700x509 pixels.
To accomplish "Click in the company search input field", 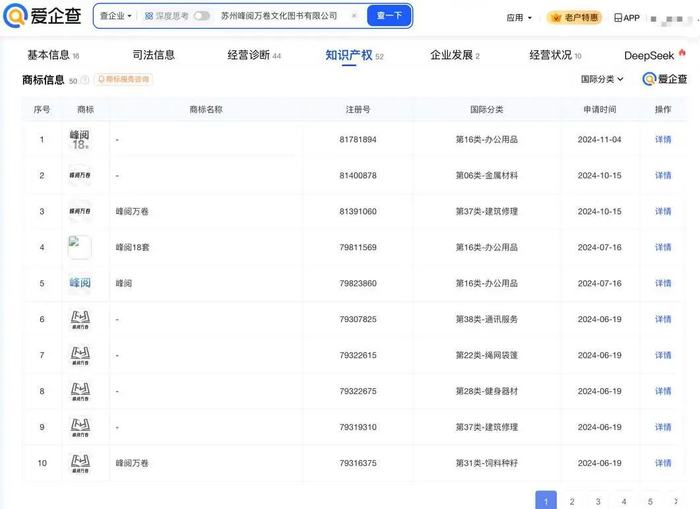I will [280, 16].
